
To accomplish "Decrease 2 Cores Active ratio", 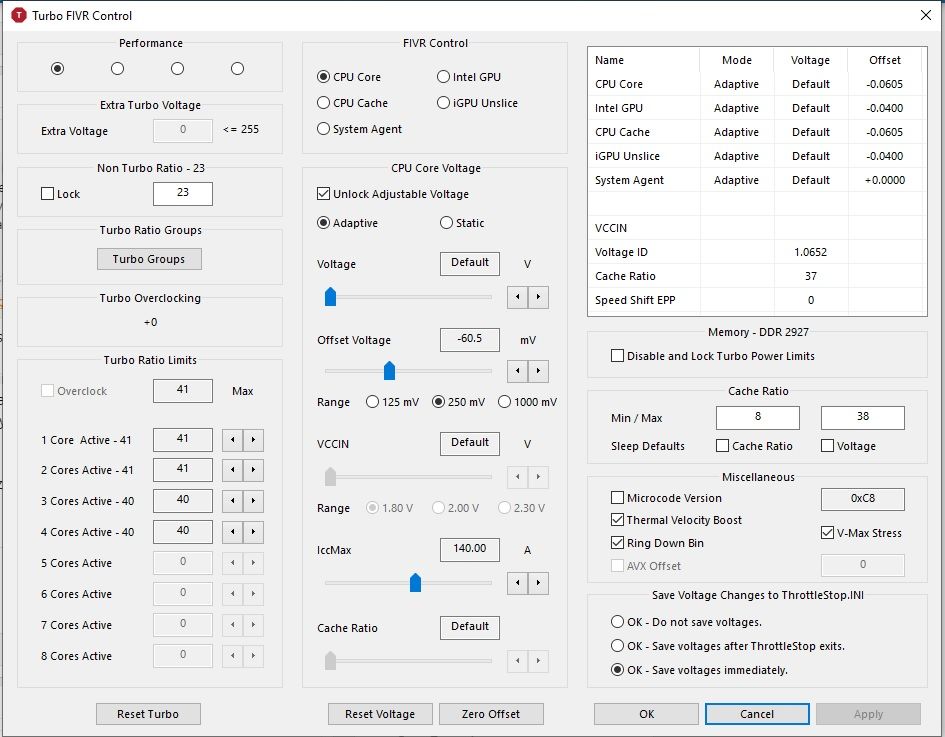I will pyautogui.click(x=233, y=469).
